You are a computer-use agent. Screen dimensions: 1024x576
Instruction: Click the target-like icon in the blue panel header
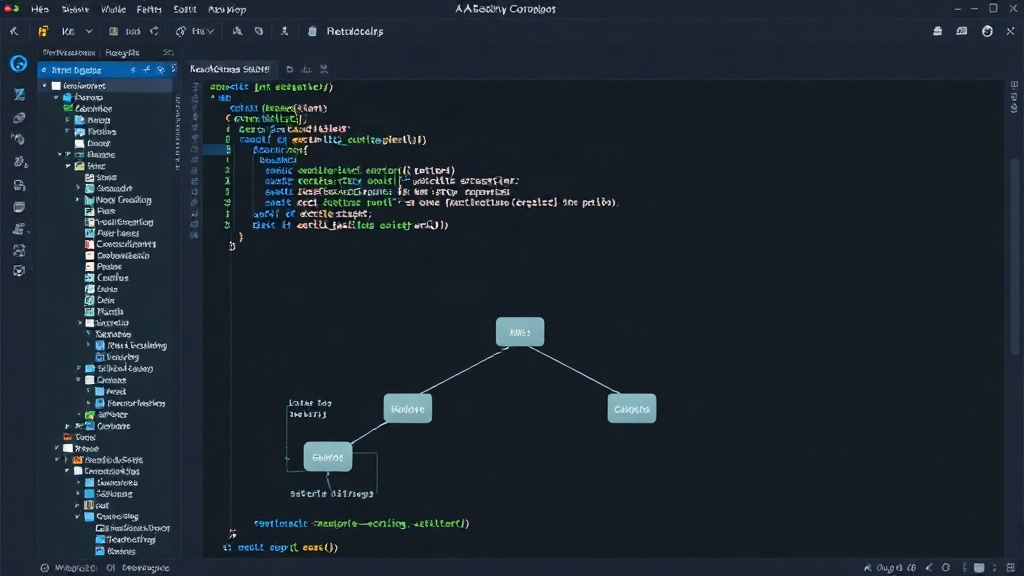click(161, 69)
